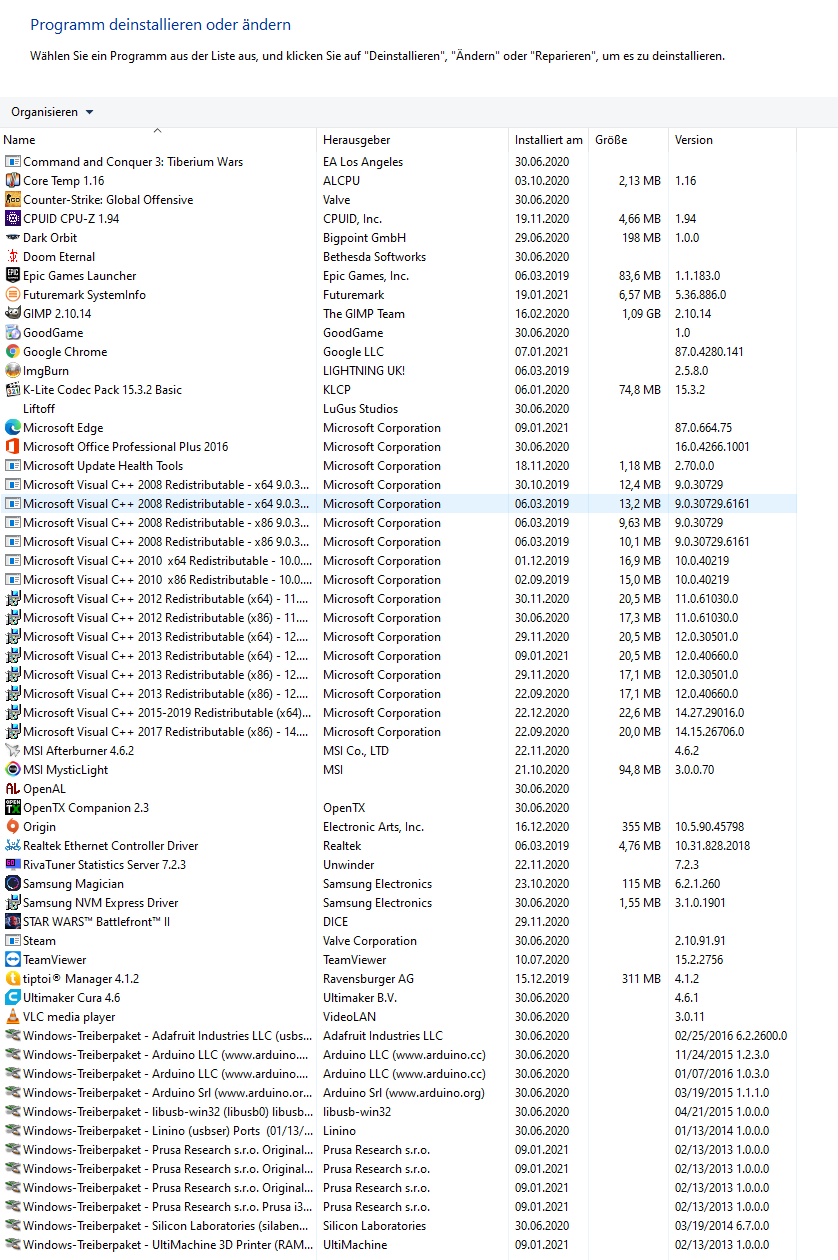Click the Microsoft Office Professional Plus icon

13,447
